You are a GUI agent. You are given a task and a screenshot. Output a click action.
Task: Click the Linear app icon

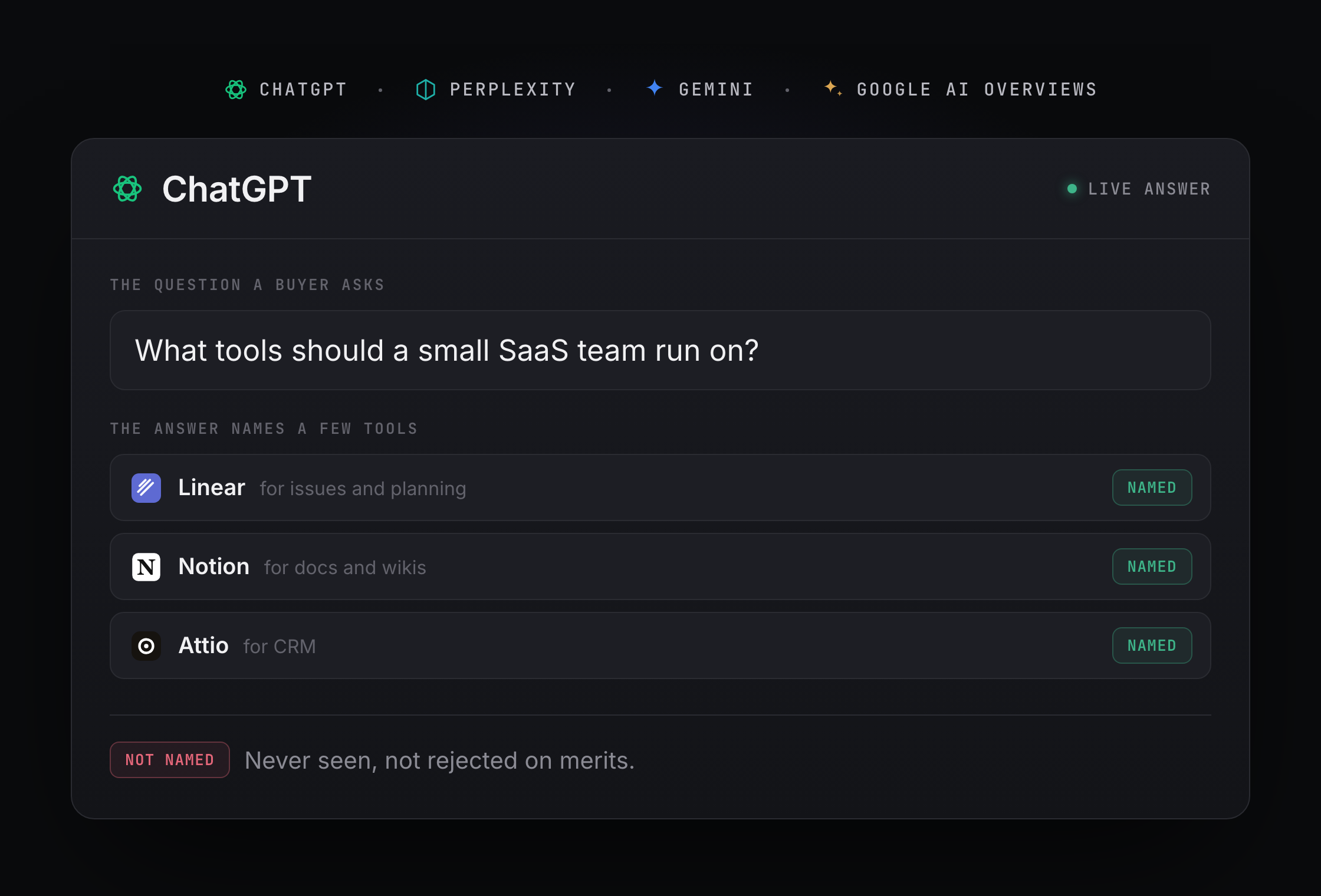point(146,487)
